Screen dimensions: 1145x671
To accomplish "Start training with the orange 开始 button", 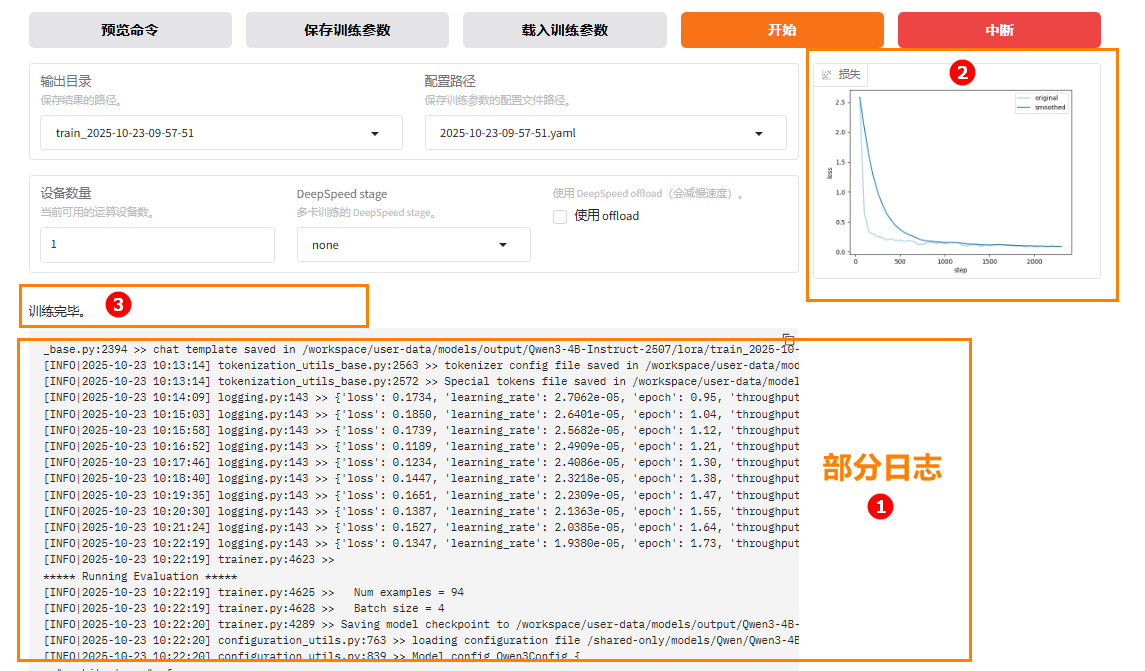I will [x=782, y=30].
